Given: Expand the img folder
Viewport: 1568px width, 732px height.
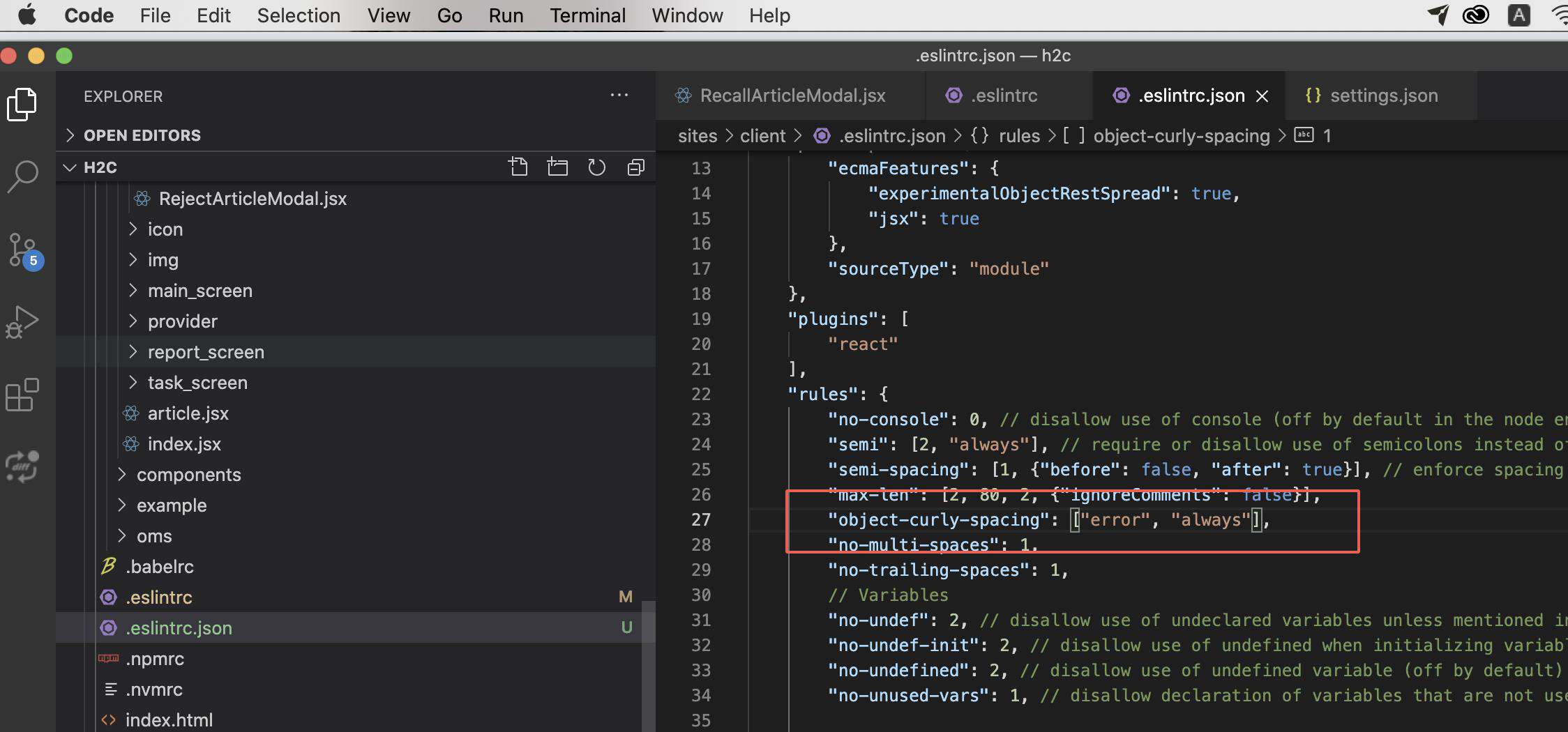Looking at the screenshot, I should point(163,260).
